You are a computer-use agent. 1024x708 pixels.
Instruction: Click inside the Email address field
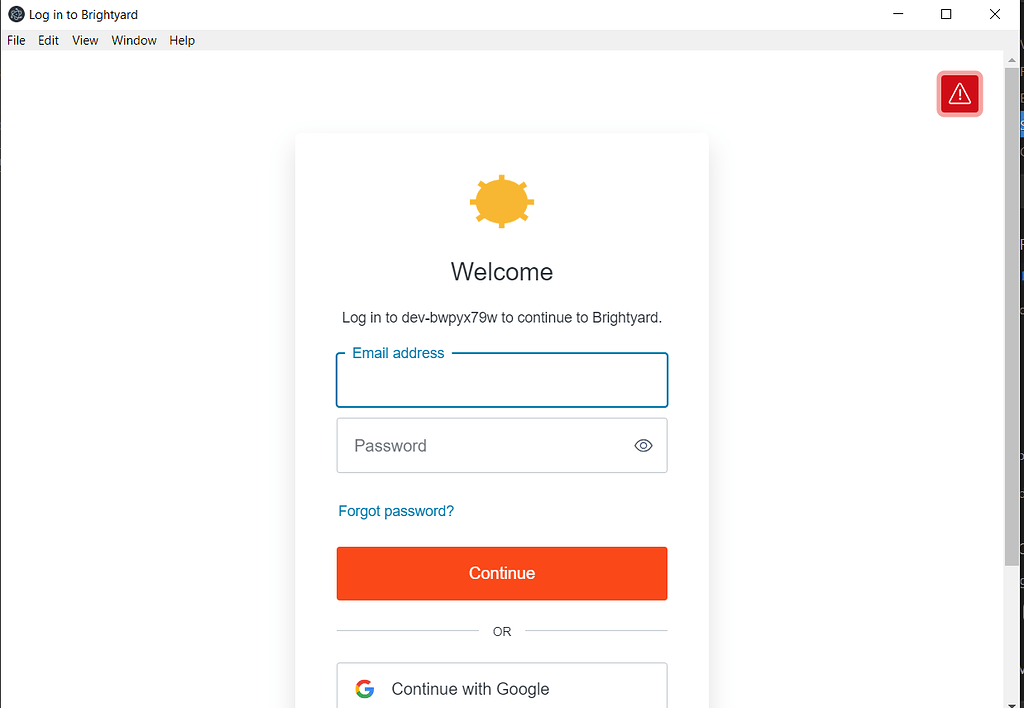501,383
